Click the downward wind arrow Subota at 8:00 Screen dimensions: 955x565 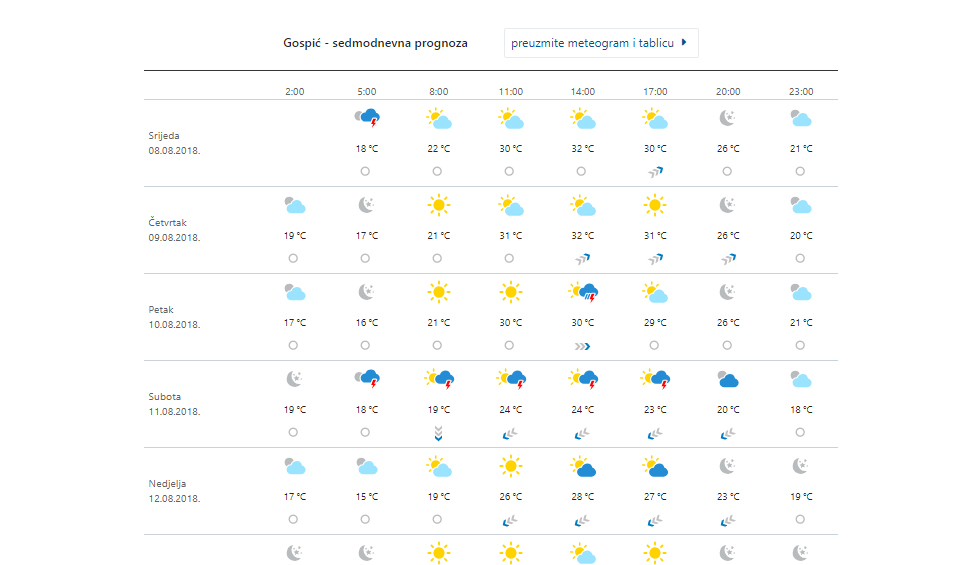tap(438, 433)
